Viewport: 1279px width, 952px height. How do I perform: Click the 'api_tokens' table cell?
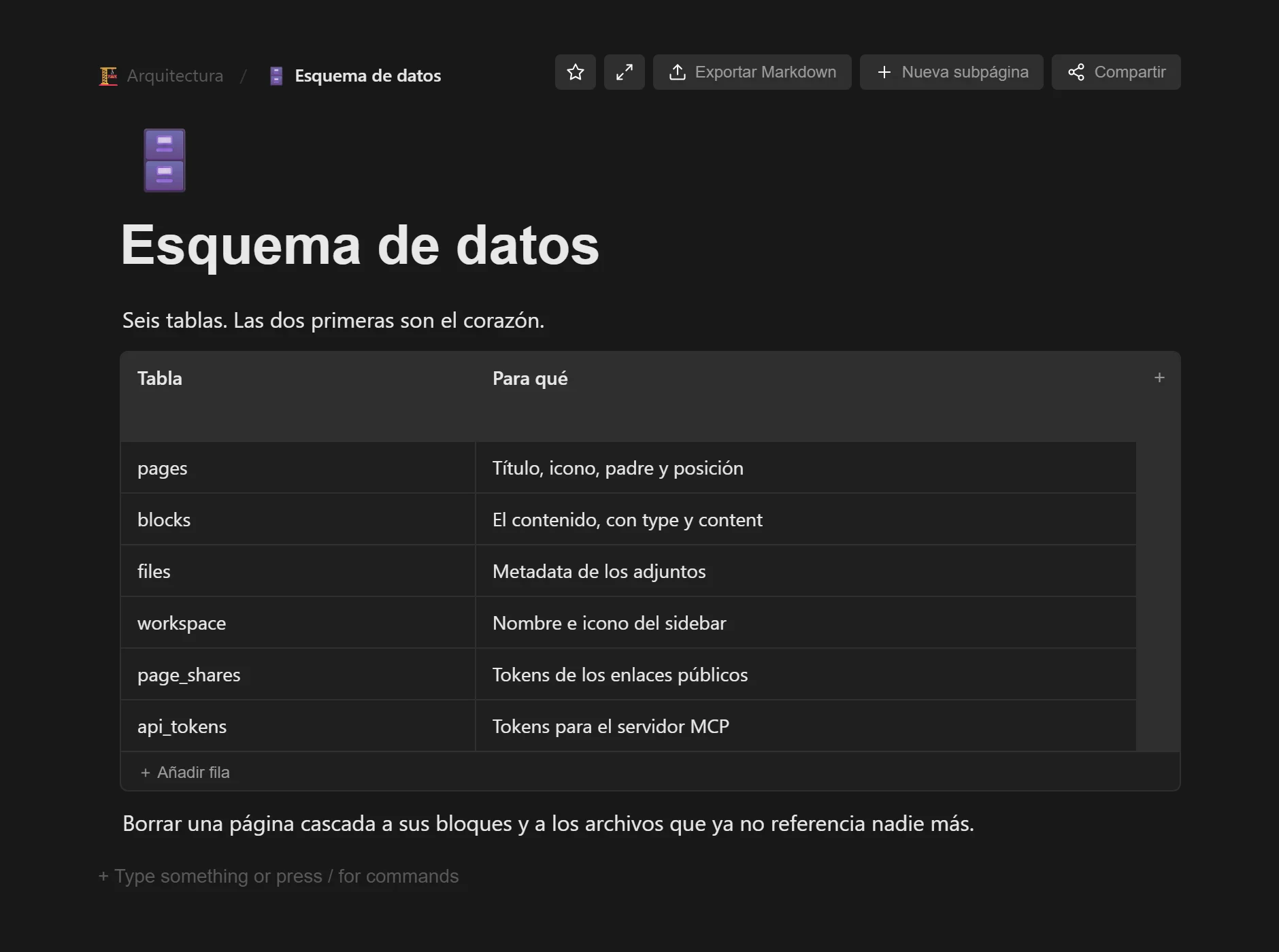[298, 726]
